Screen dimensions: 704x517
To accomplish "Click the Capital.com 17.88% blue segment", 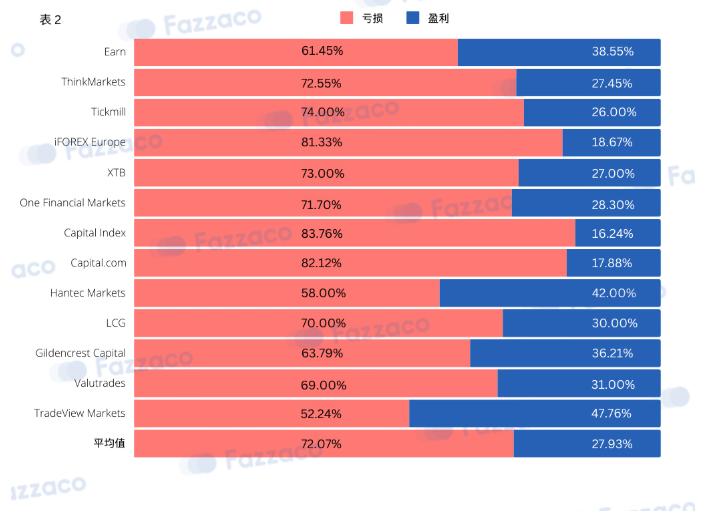I will pos(614,263).
